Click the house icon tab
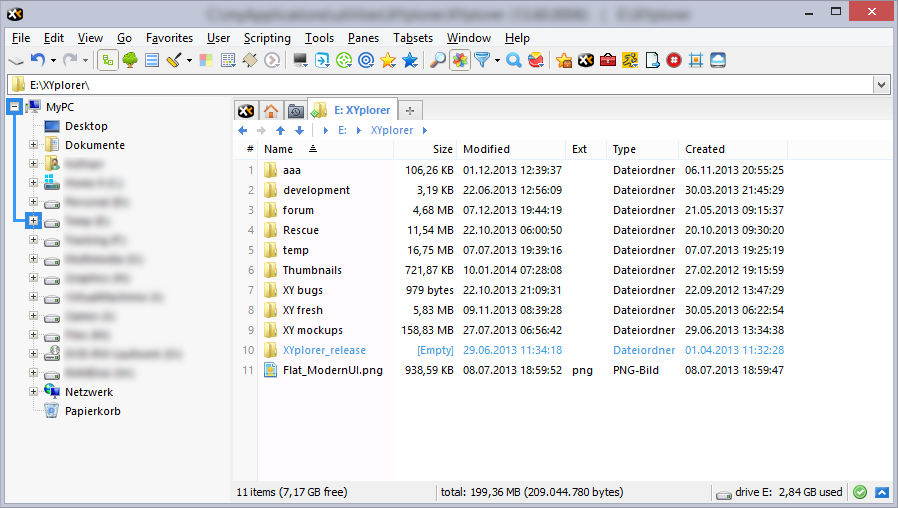Screen dimensions: 898x508 (x=270, y=111)
